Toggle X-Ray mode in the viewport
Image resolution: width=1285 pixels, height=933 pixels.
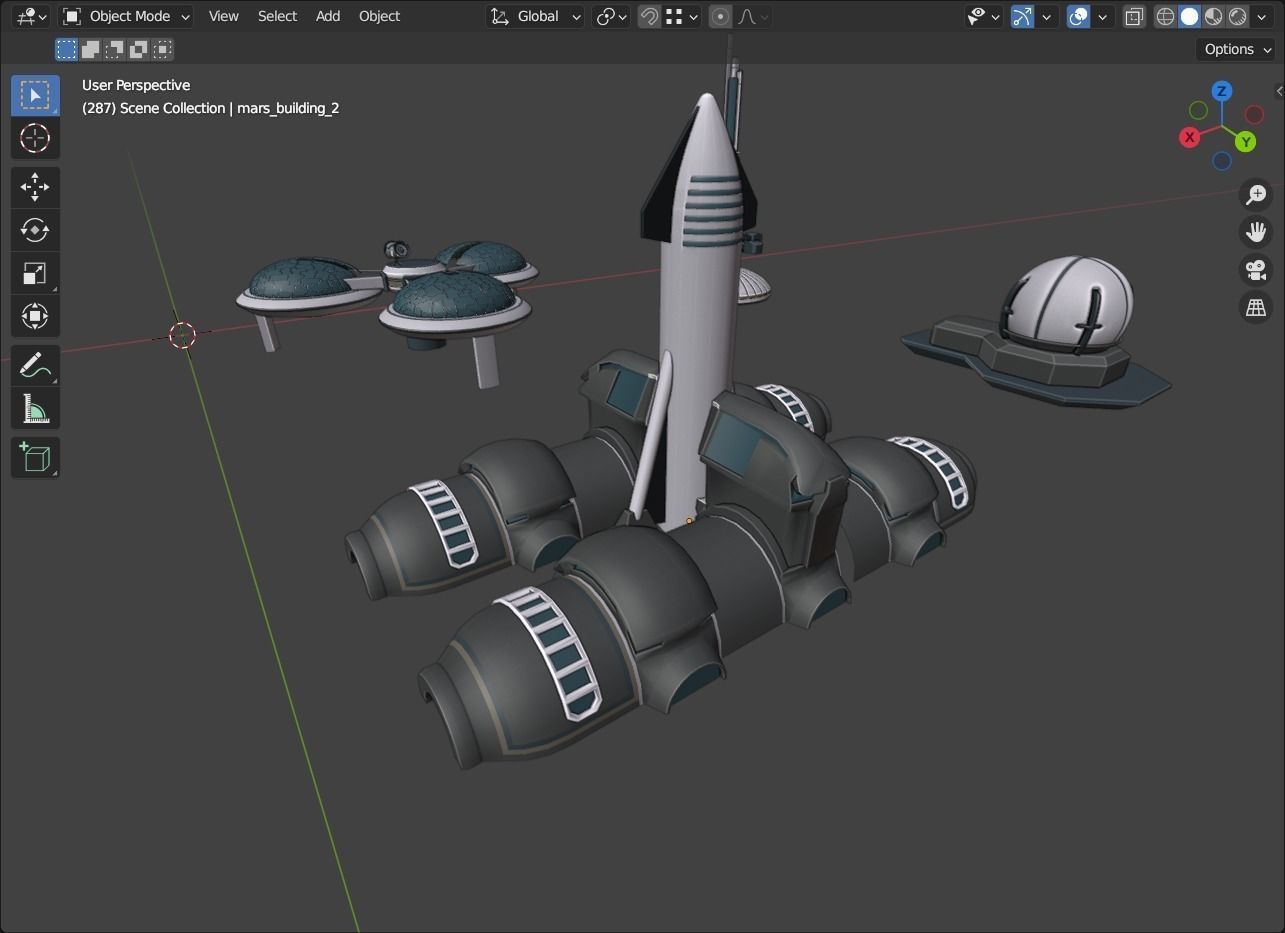tap(1133, 16)
